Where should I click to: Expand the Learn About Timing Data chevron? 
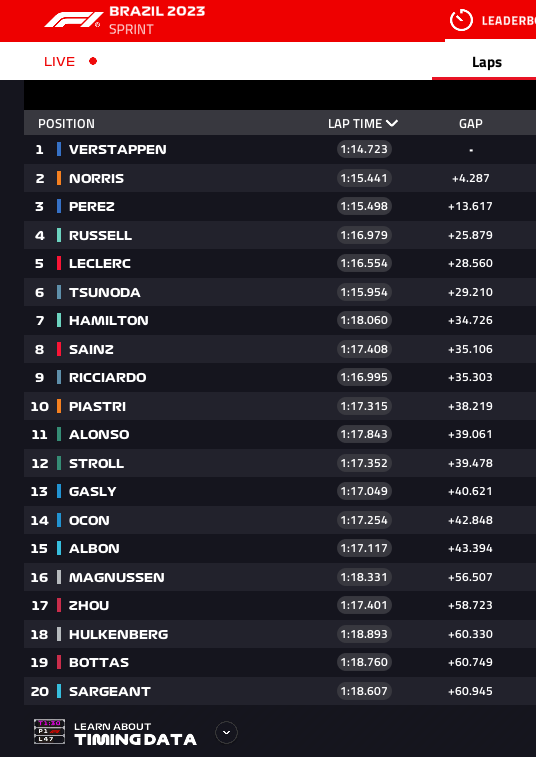coord(226,732)
